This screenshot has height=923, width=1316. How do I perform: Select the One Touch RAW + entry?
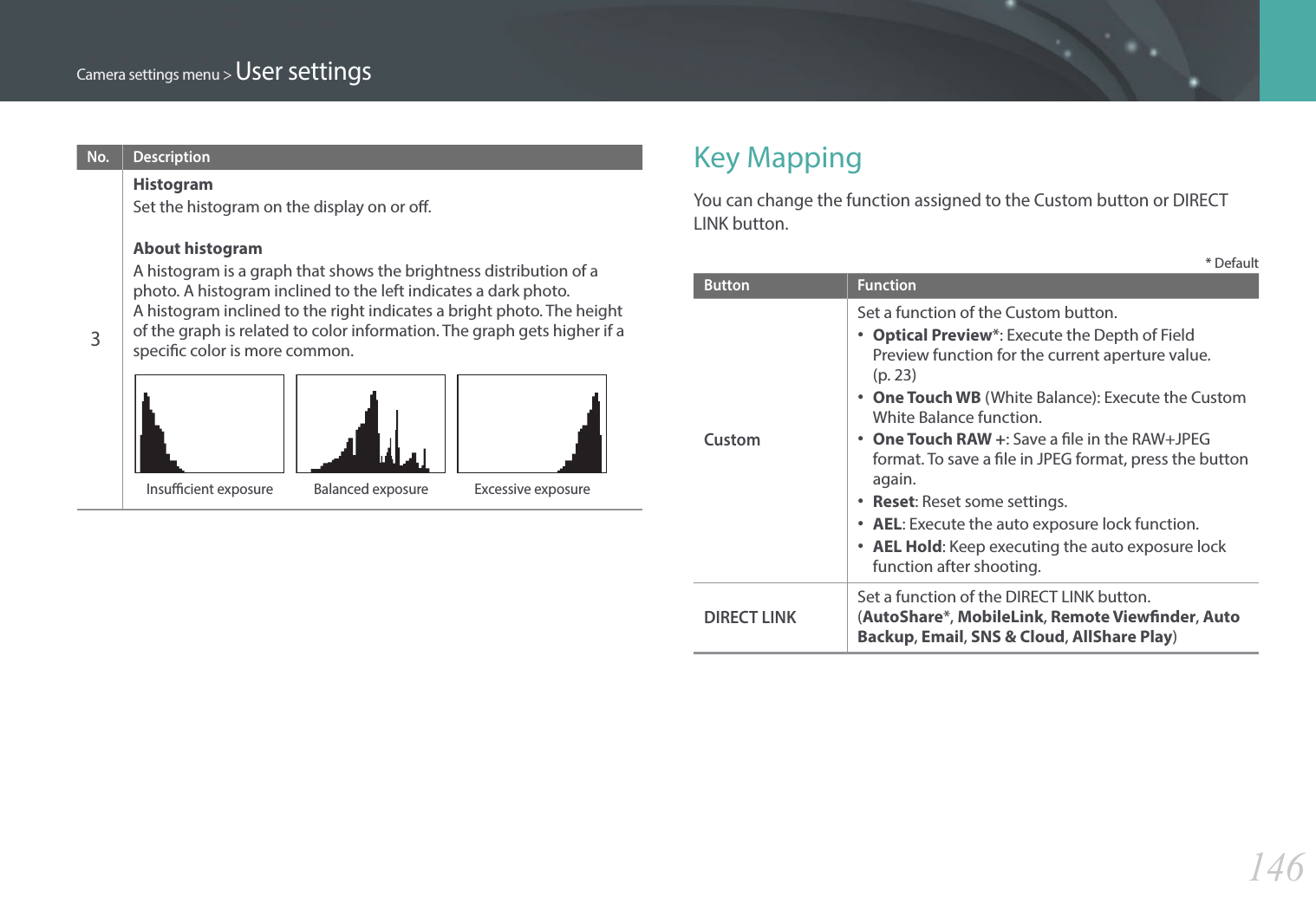940,439
